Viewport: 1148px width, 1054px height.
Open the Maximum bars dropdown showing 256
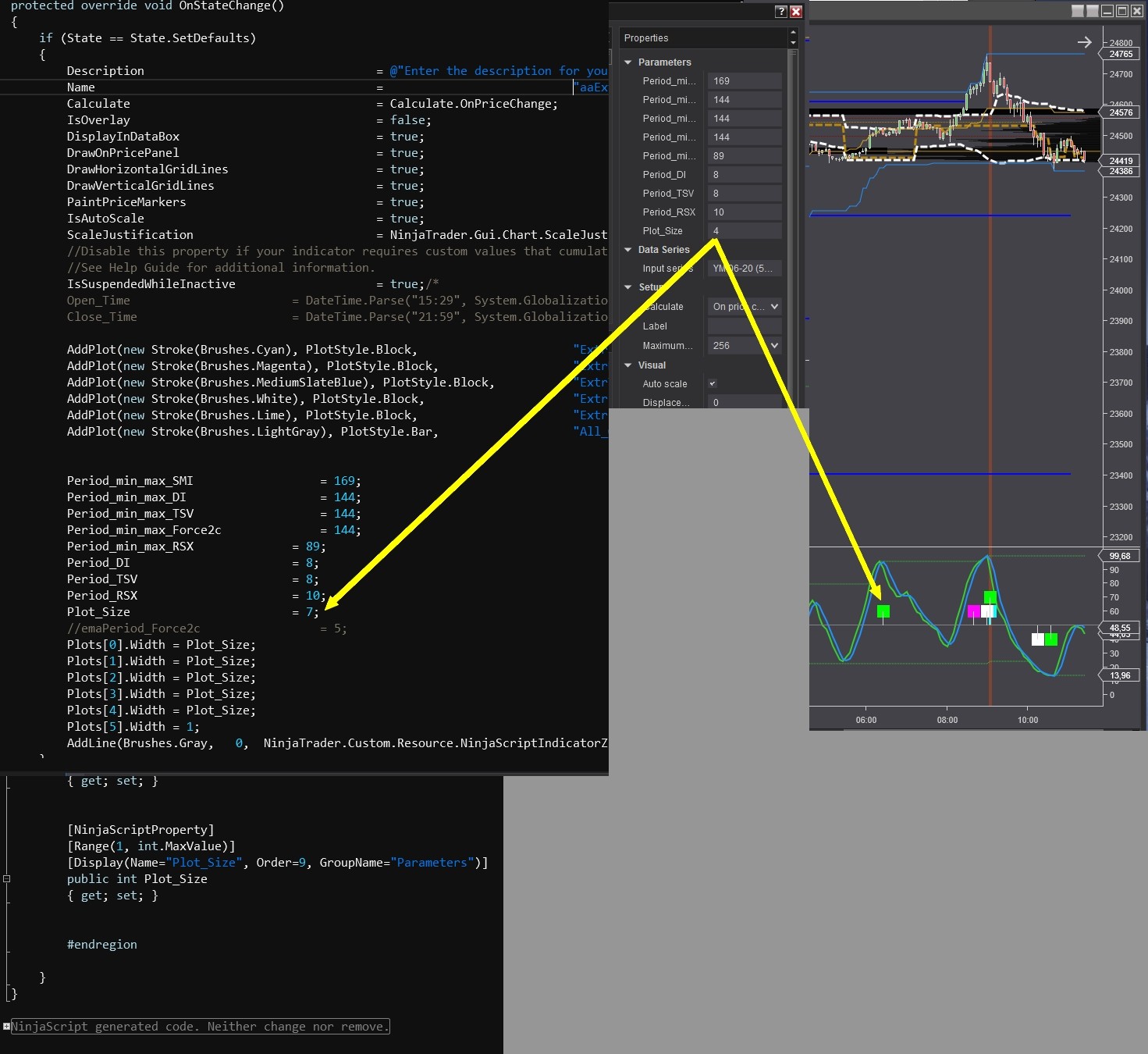pyautogui.click(x=745, y=346)
